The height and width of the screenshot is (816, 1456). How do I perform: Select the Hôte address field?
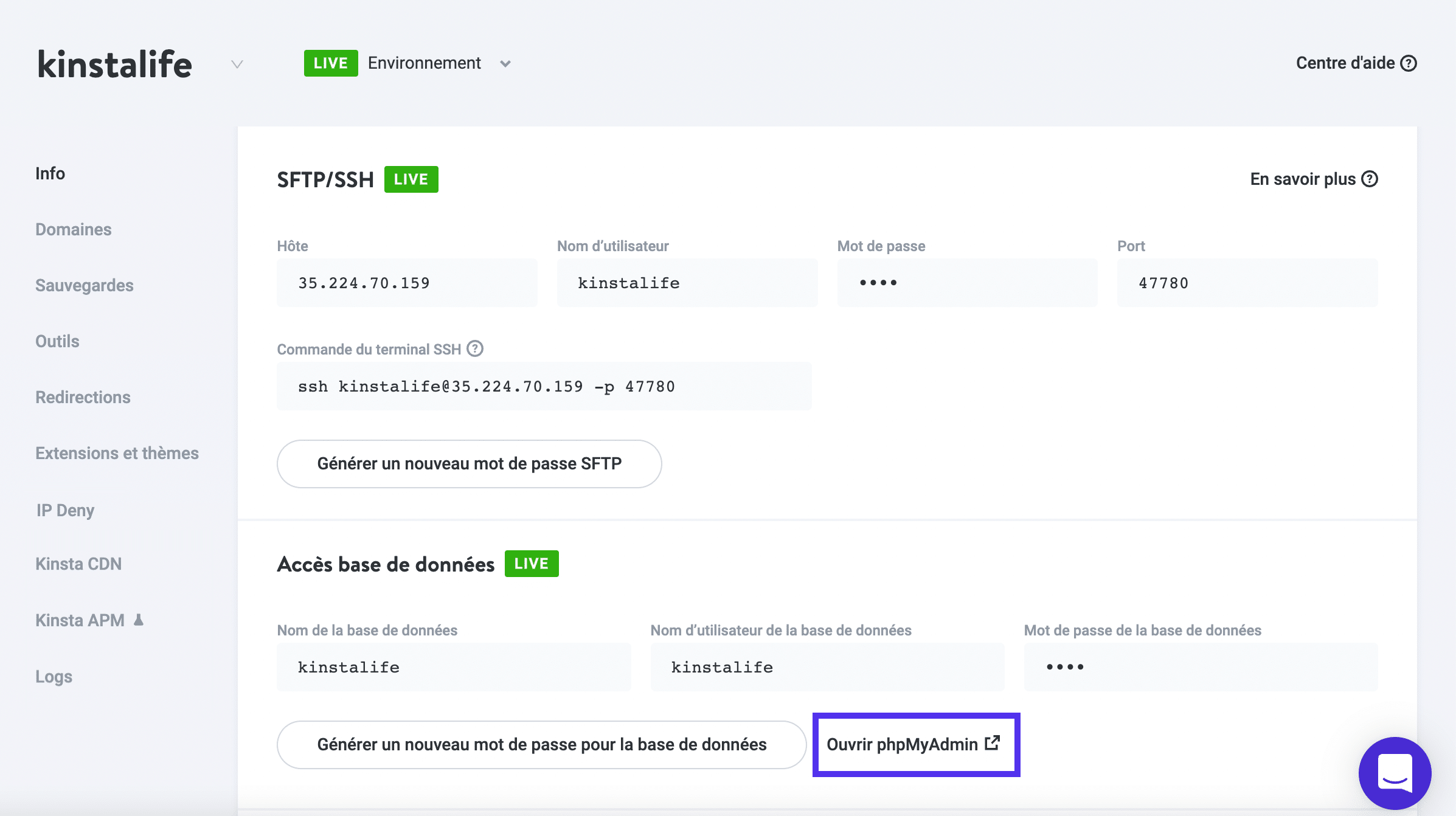pyautogui.click(x=406, y=282)
